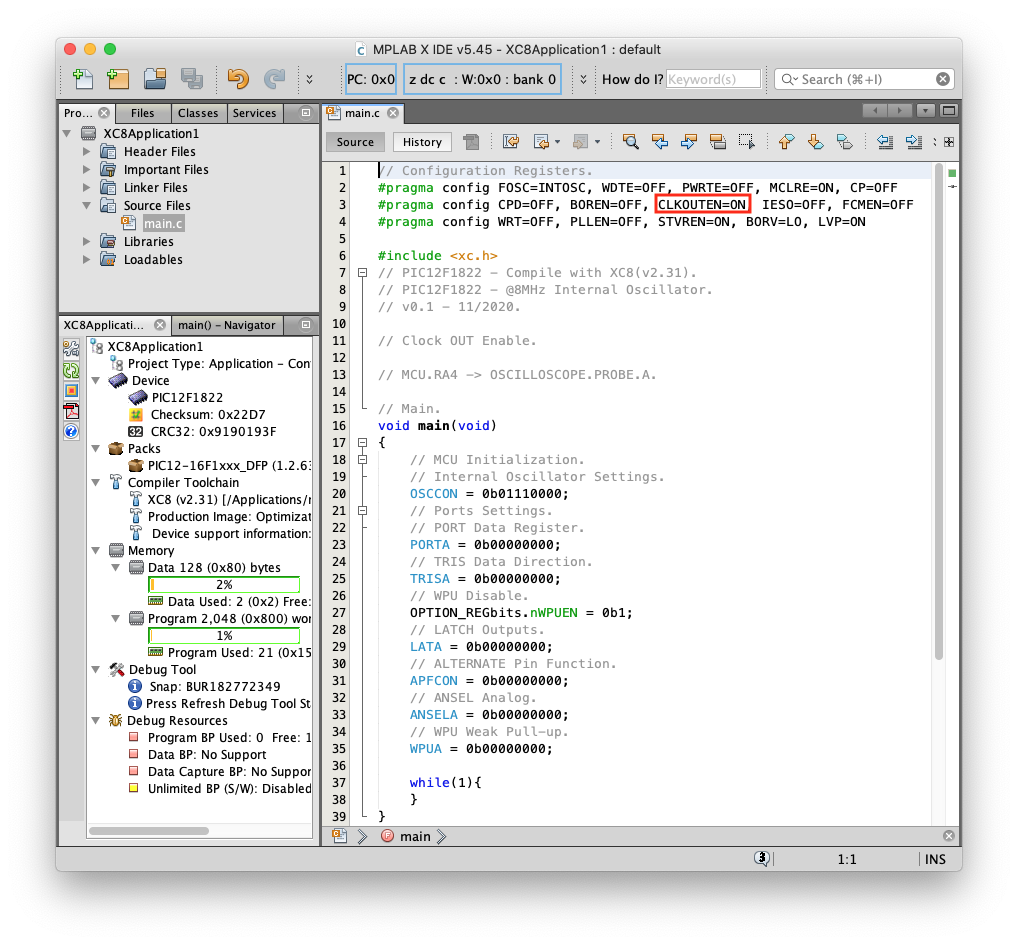Viewport: 1018px width, 945px height.
Task: Click the New Project toolbar icon
Action: [x=118, y=79]
